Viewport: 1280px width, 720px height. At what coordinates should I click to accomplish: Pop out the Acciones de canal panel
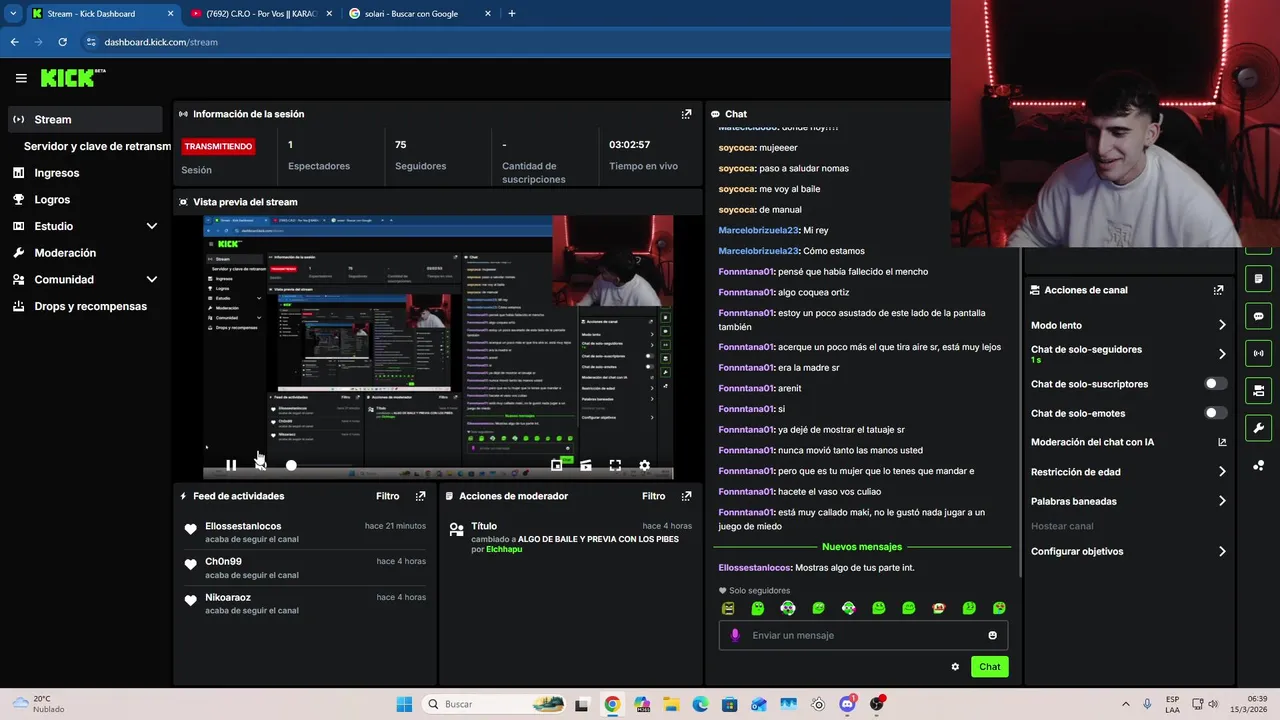(1218, 290)
